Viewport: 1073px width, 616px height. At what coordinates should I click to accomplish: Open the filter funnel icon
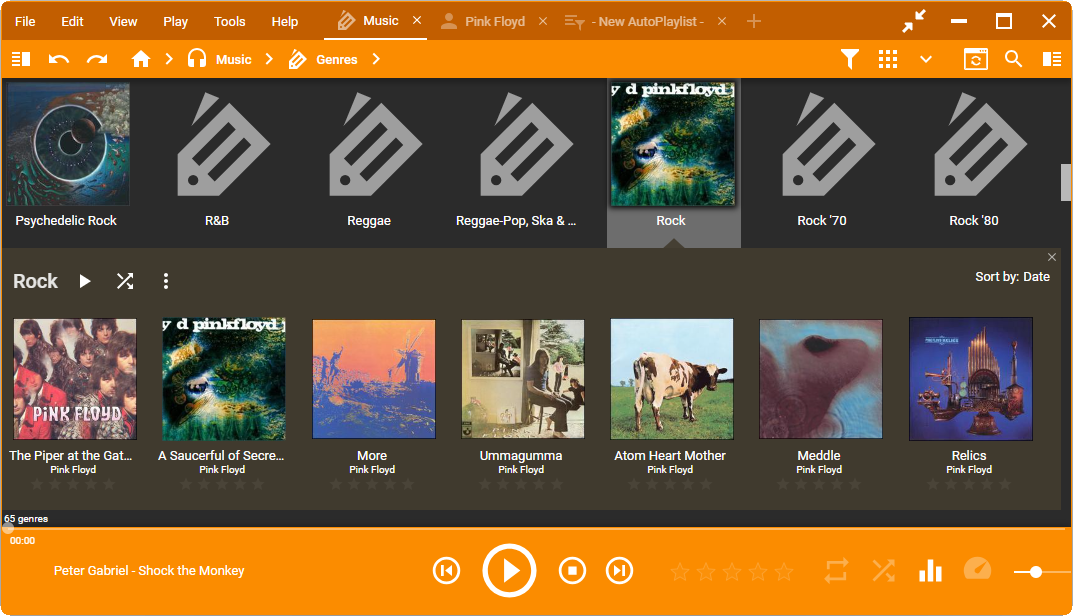(x=850, y=59)
